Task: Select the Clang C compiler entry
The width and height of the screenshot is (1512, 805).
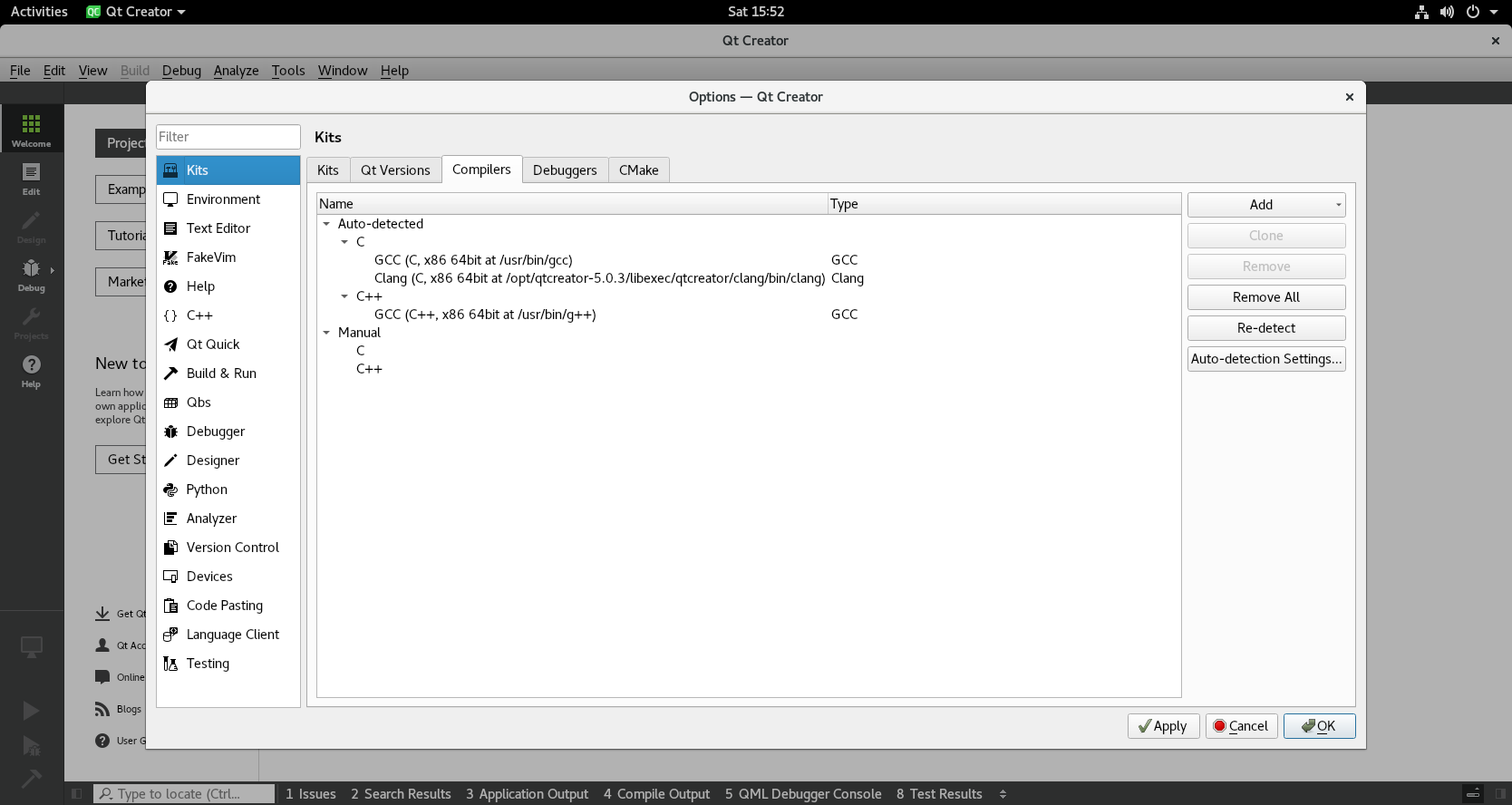Action: (x=598, y=278)
